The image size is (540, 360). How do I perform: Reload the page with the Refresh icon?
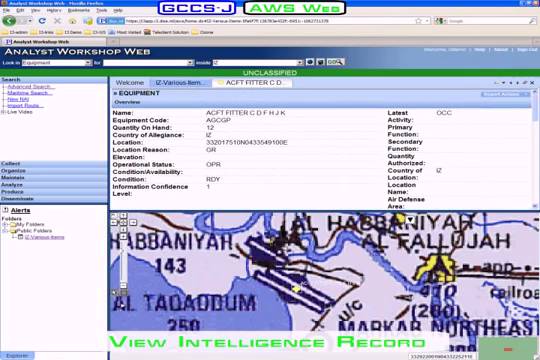[42, 21]
